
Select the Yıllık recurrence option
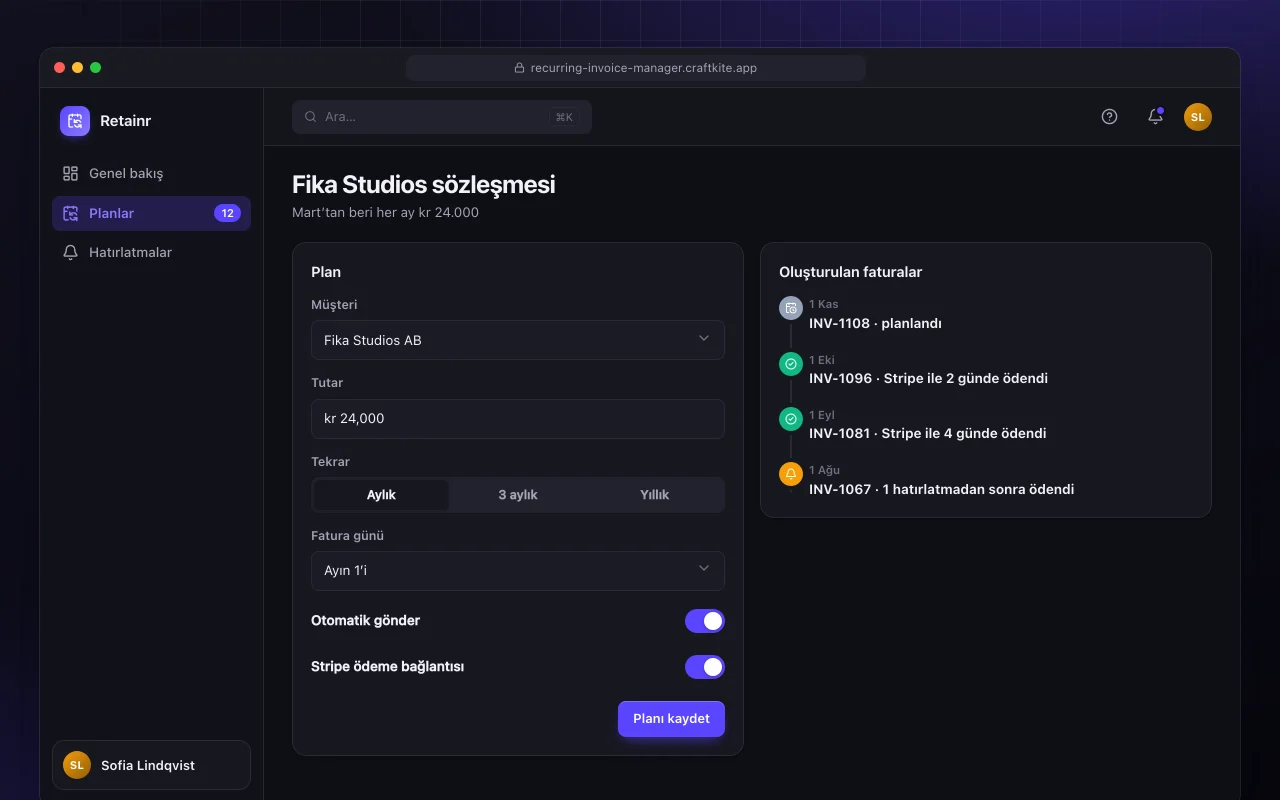pos(655,495)
